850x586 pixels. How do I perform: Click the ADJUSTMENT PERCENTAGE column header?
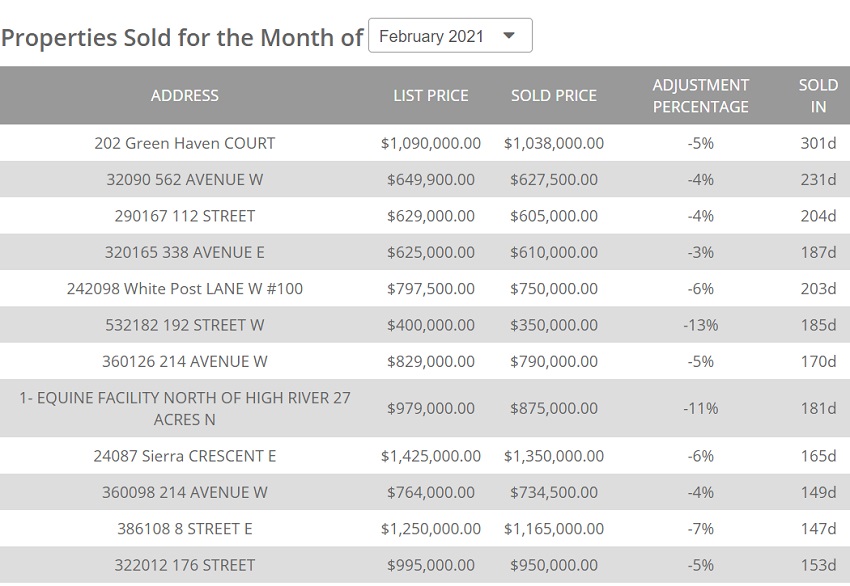pos(700,96)
